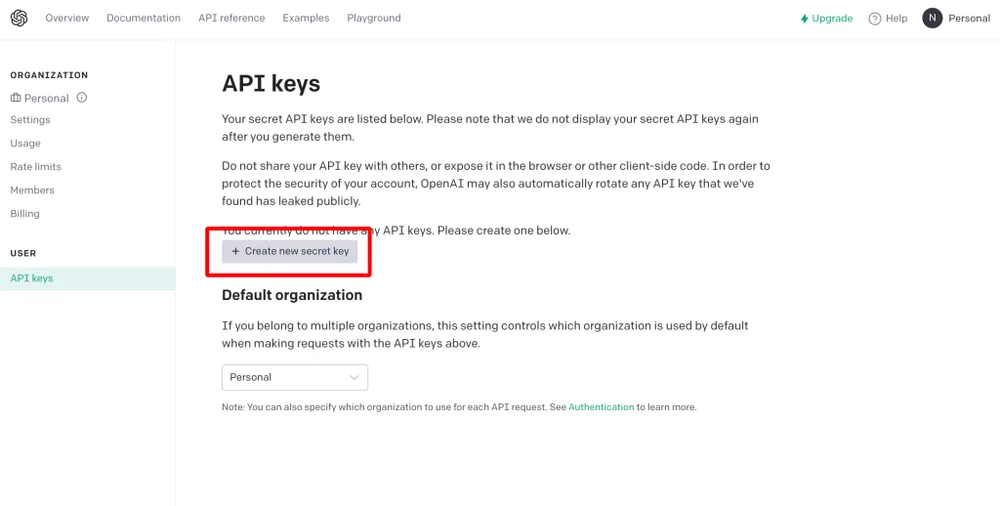
Task: Go to Documentation in top navigation
Action: 143,18
